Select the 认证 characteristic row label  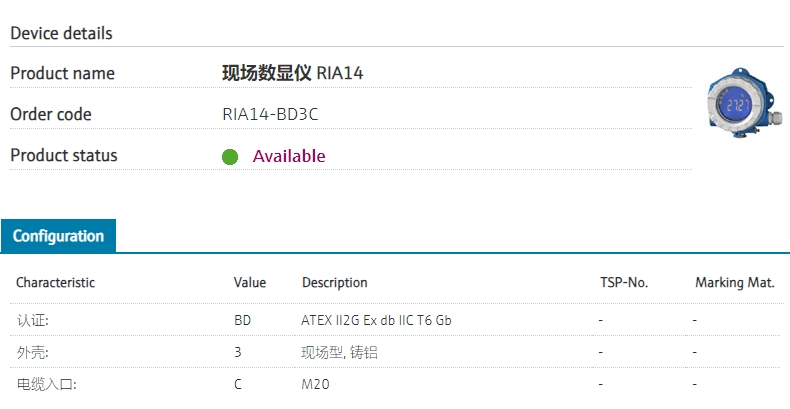click(32, 320)
